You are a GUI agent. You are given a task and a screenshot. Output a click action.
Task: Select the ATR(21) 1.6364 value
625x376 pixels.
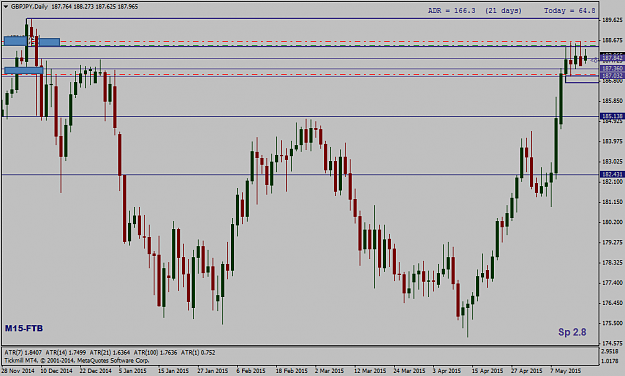[x=110, y=352]
